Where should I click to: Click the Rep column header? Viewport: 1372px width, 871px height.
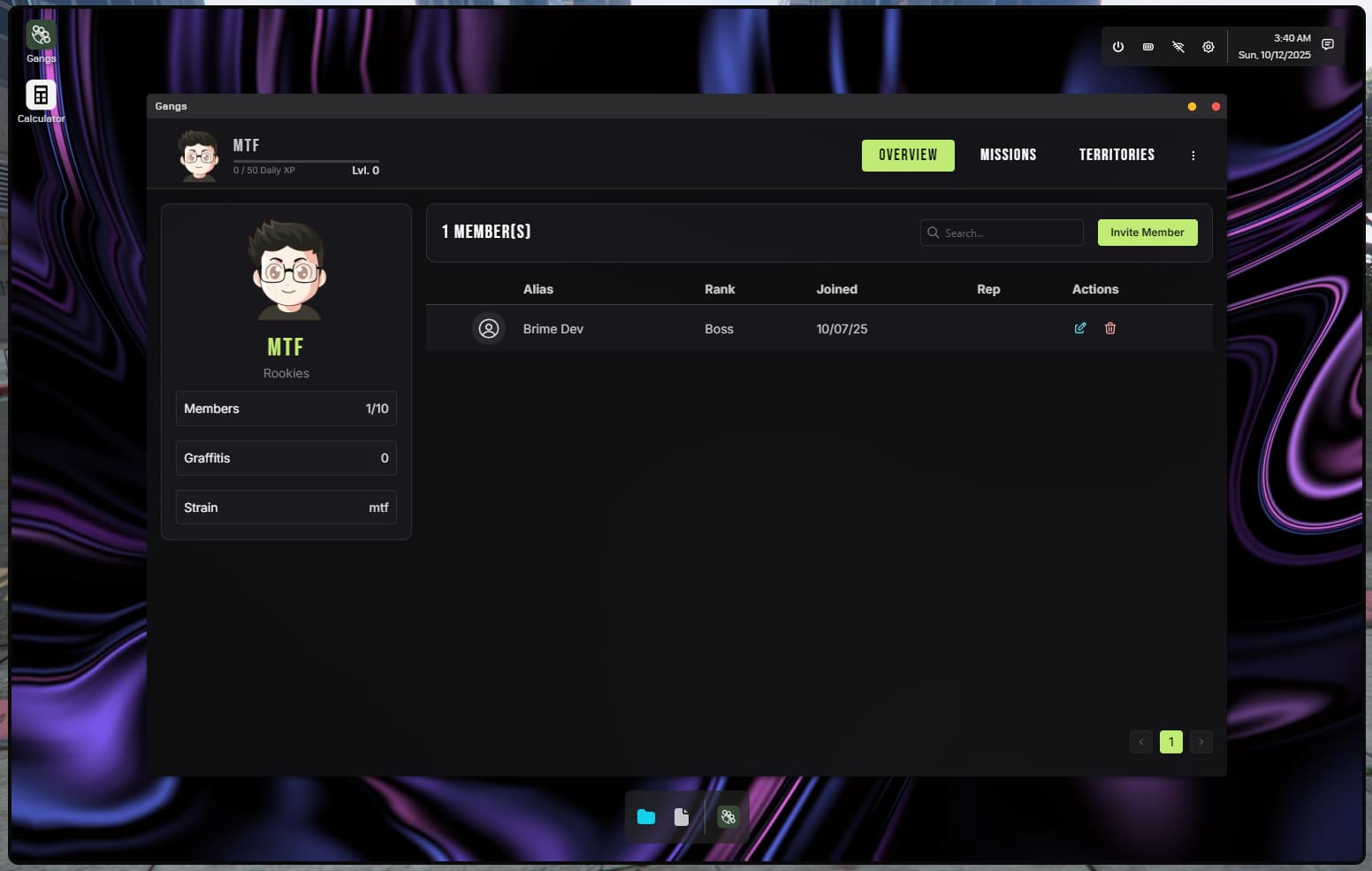tap(988, 289)
